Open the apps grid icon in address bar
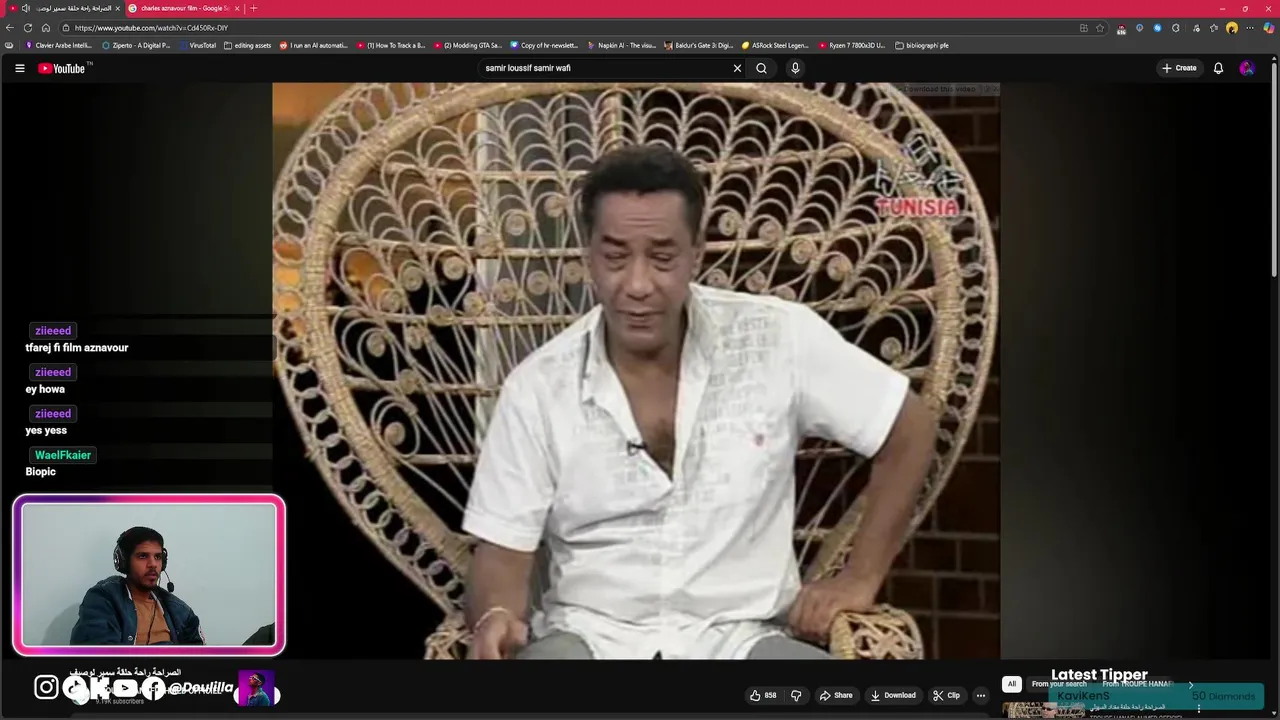 click(1084, 28)
